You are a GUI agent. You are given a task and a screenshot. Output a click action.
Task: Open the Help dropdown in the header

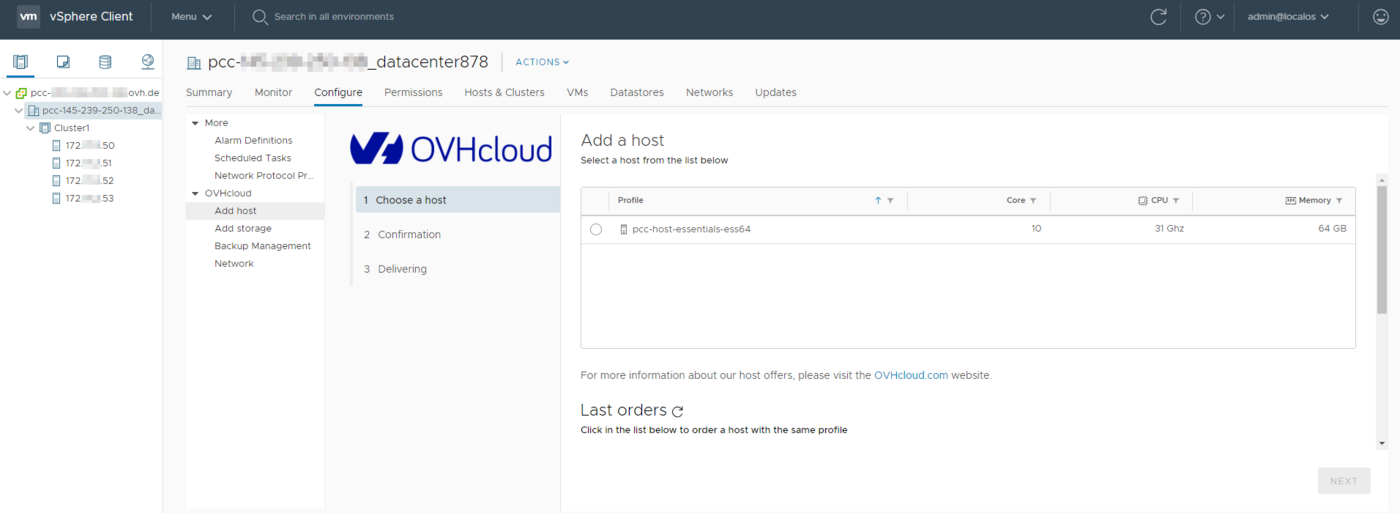[x=1209, y=17]
